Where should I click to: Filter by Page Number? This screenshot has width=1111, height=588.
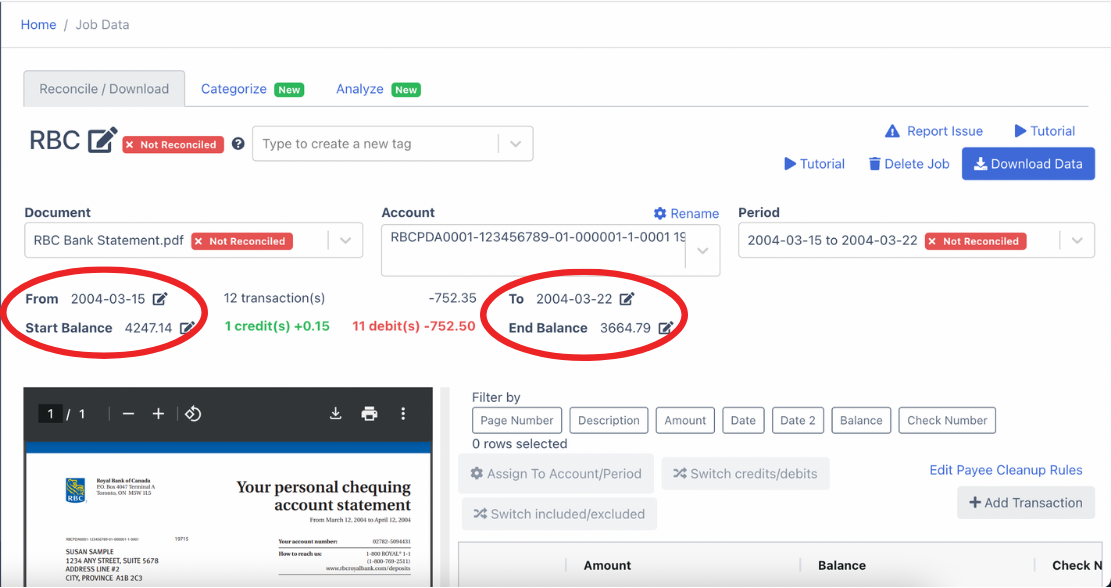pos(517,420)
